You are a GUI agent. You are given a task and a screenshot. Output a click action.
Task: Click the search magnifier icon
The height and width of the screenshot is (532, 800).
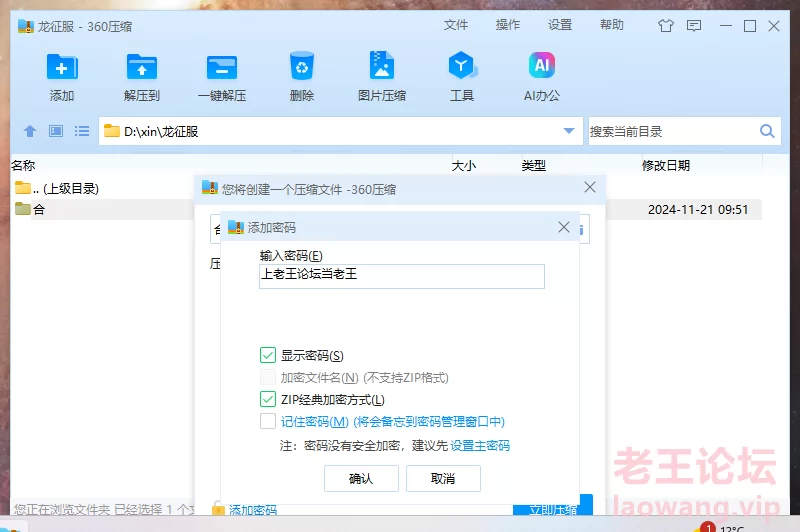767,131
